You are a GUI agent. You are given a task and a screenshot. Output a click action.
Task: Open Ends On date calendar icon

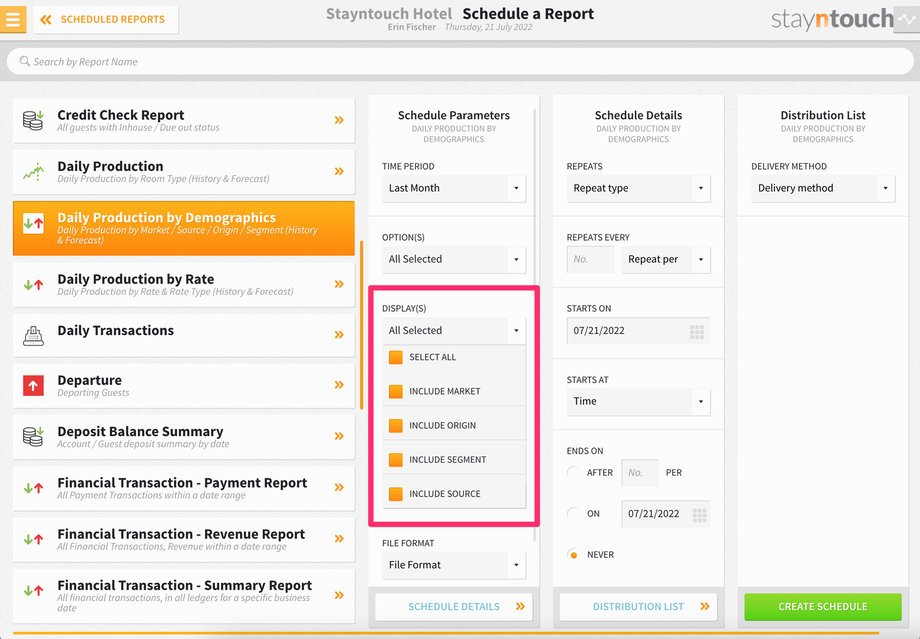[x=699, y=515]
